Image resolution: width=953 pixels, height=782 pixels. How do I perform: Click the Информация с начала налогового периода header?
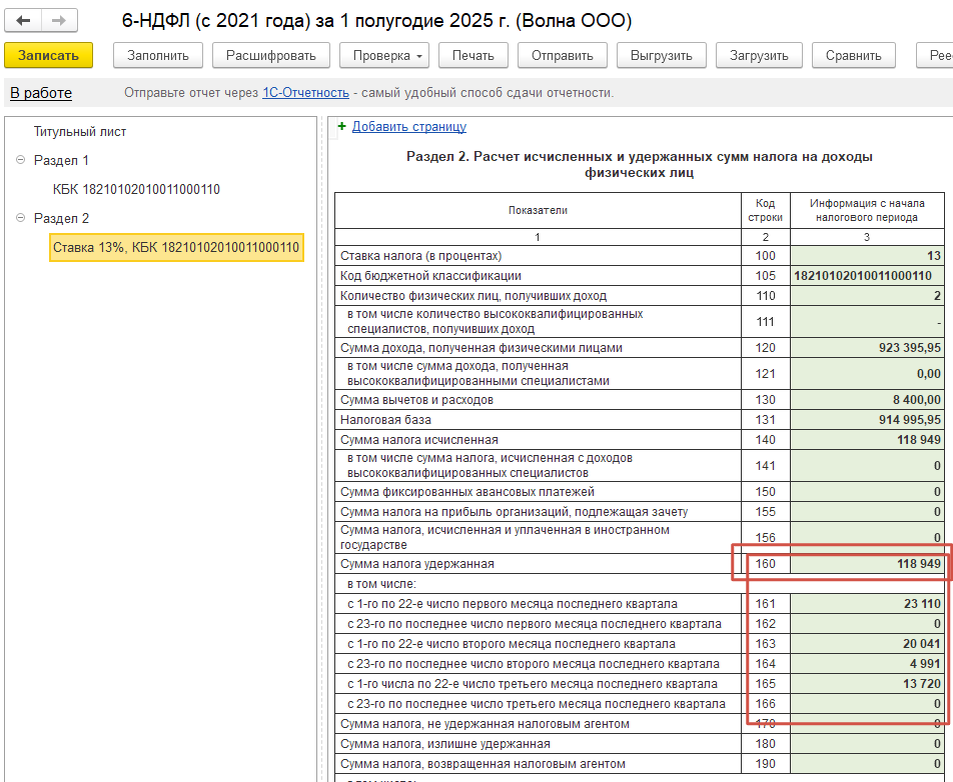point(867,210)
